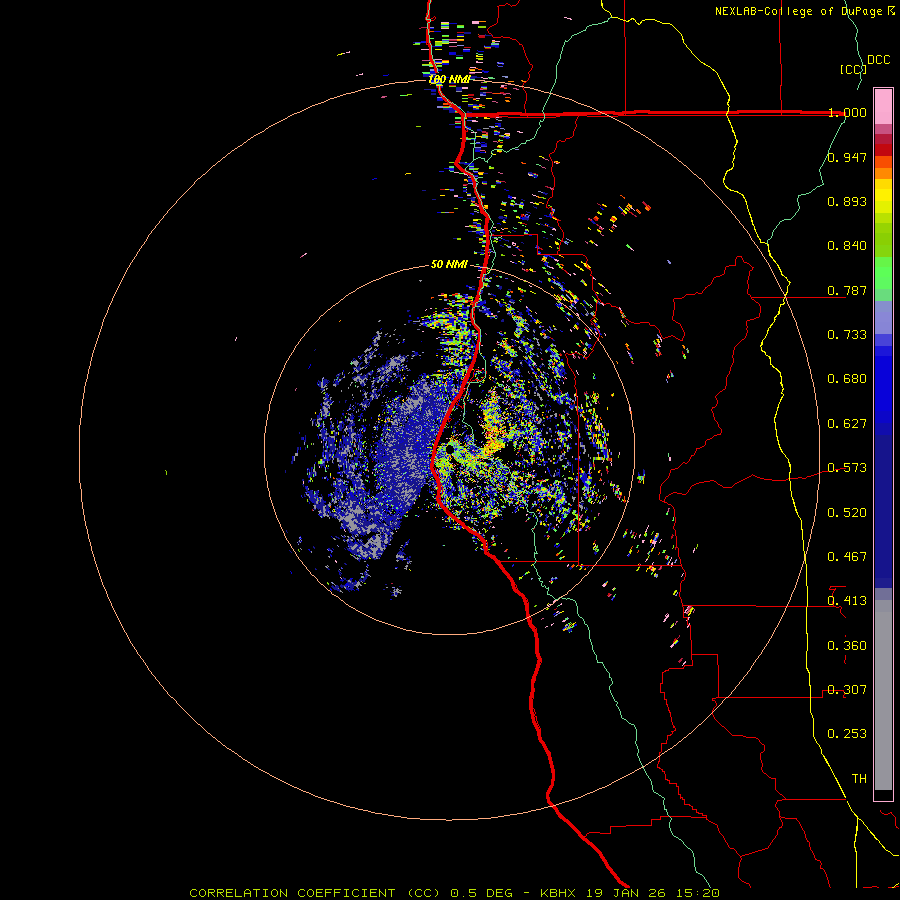Click the 15:20 time stamp in the caption

point(696,893)
